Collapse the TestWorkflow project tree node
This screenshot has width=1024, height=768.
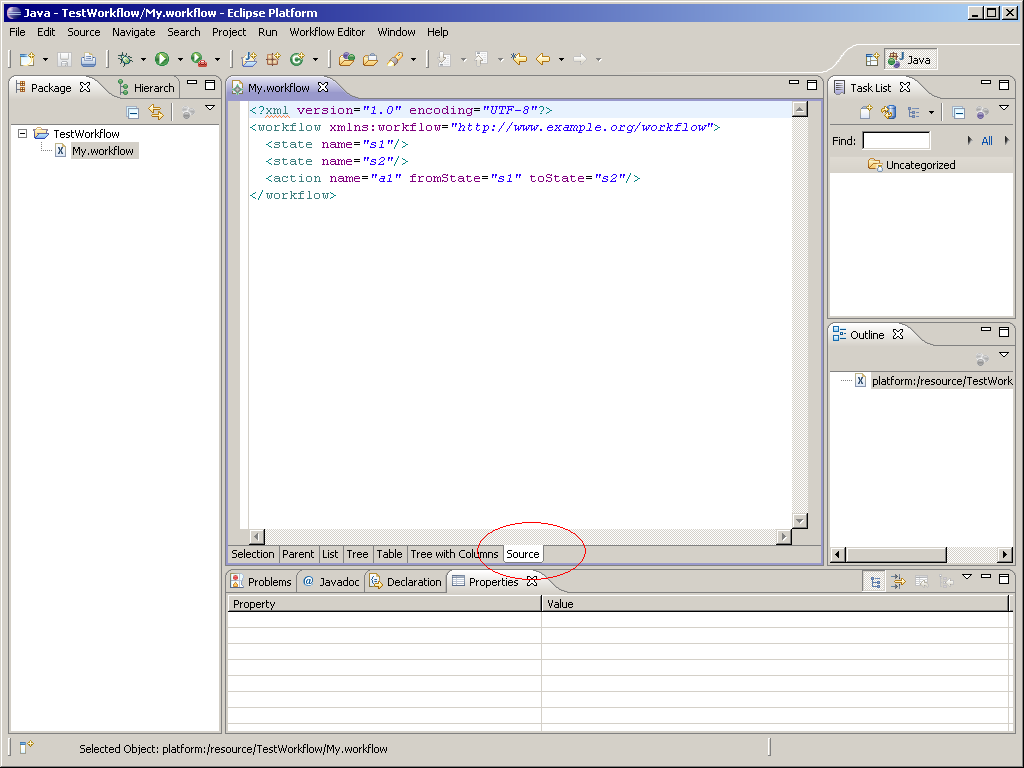(23, 133)
